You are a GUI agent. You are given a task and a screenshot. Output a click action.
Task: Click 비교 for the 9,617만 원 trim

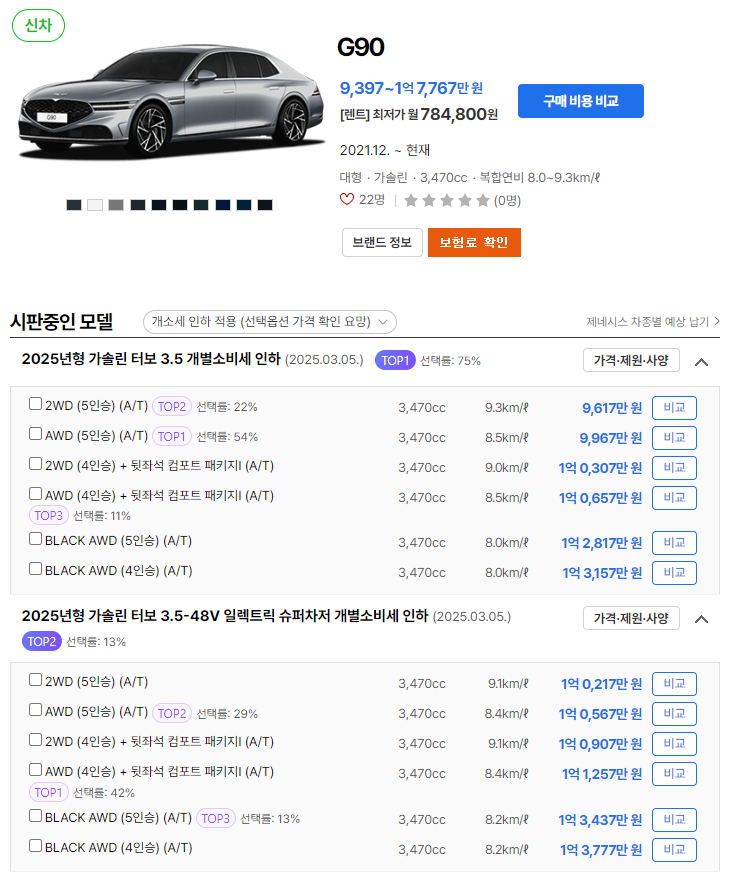(x=674, y=408)
